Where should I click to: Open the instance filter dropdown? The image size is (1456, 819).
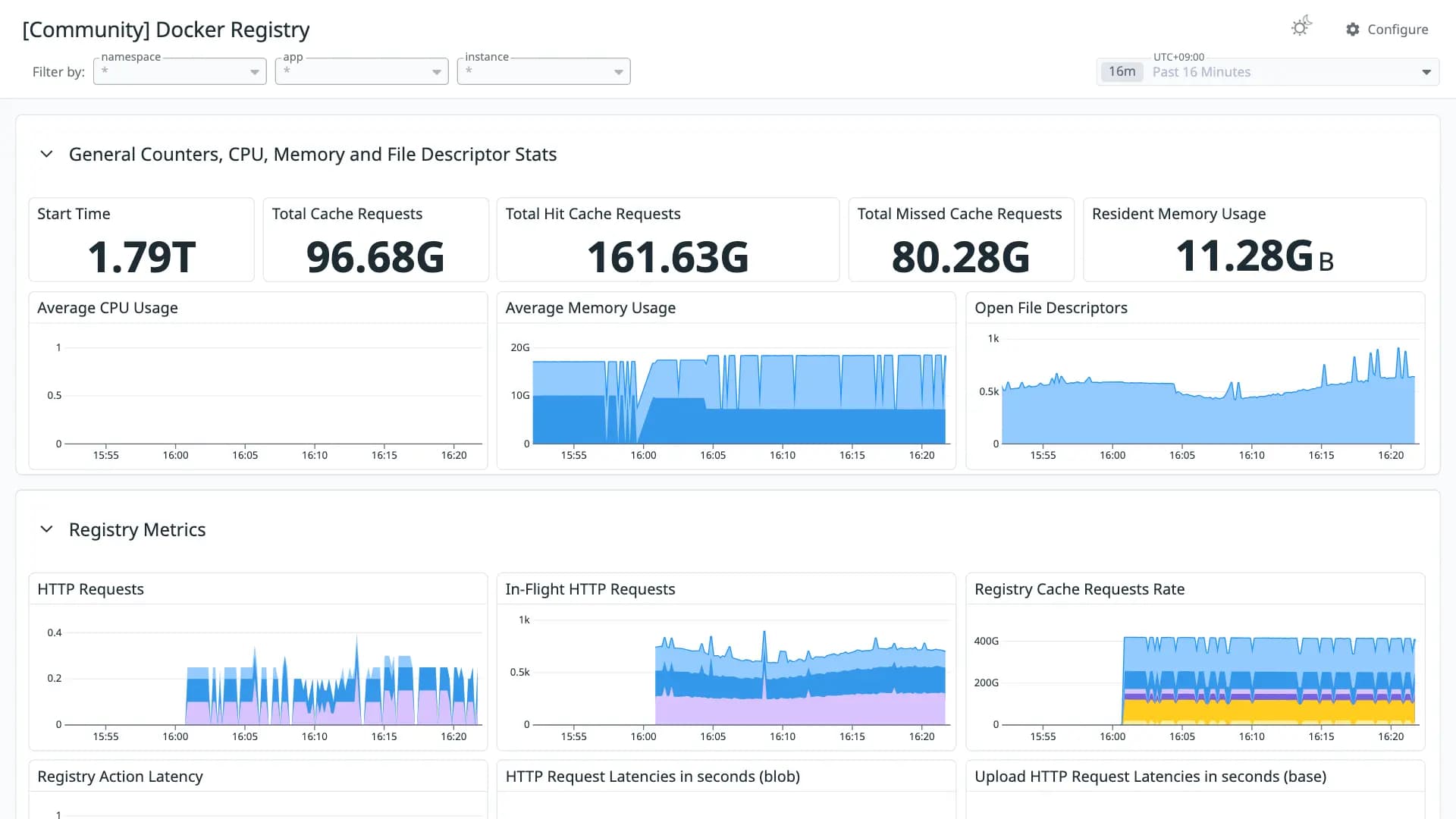[x=544, y=71]
